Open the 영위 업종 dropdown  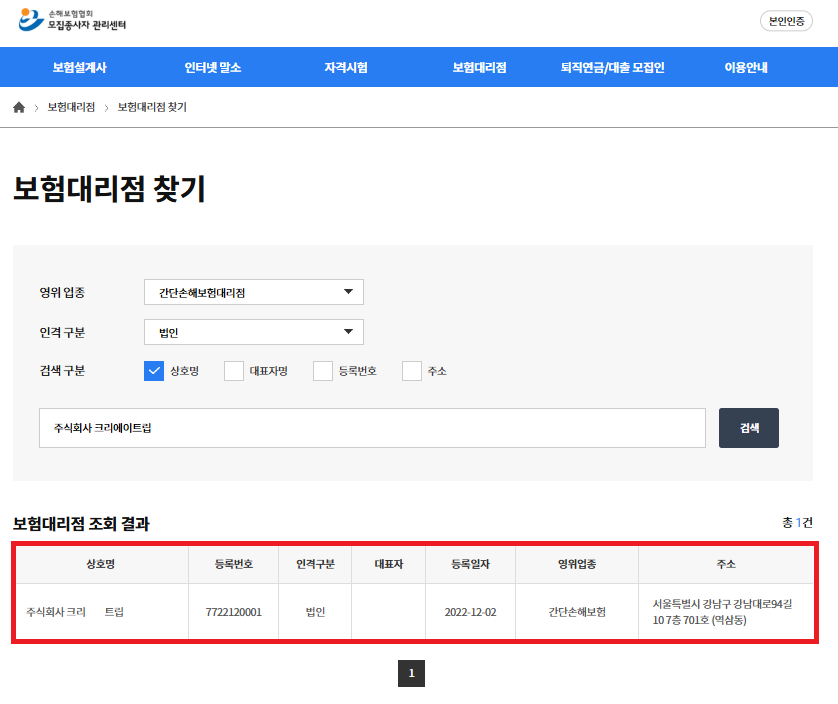254,292
